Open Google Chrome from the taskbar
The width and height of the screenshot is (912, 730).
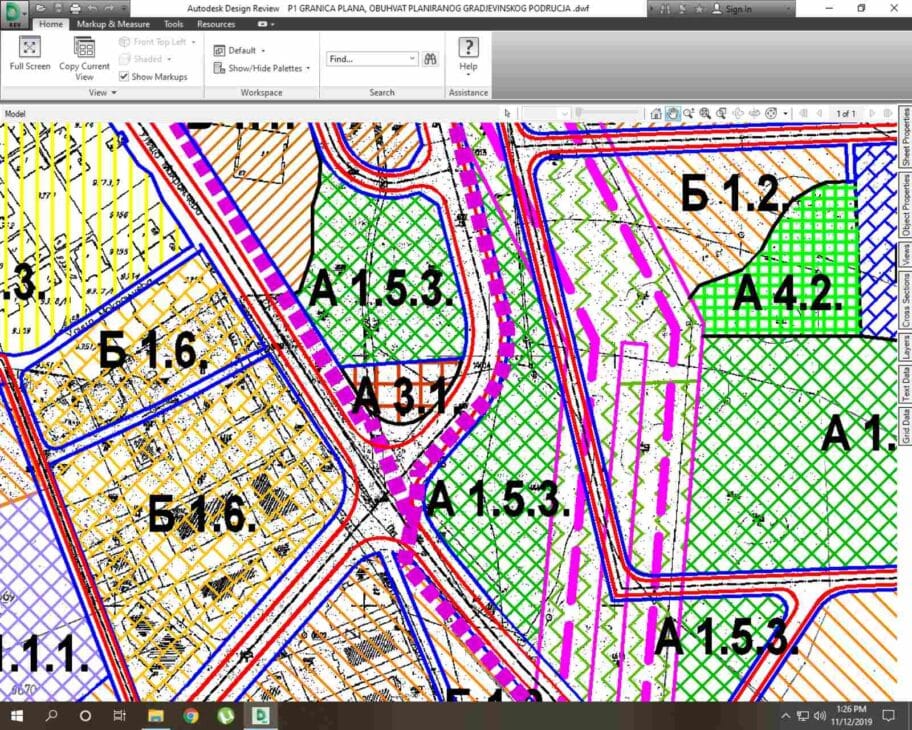click(x=191, y=716)
